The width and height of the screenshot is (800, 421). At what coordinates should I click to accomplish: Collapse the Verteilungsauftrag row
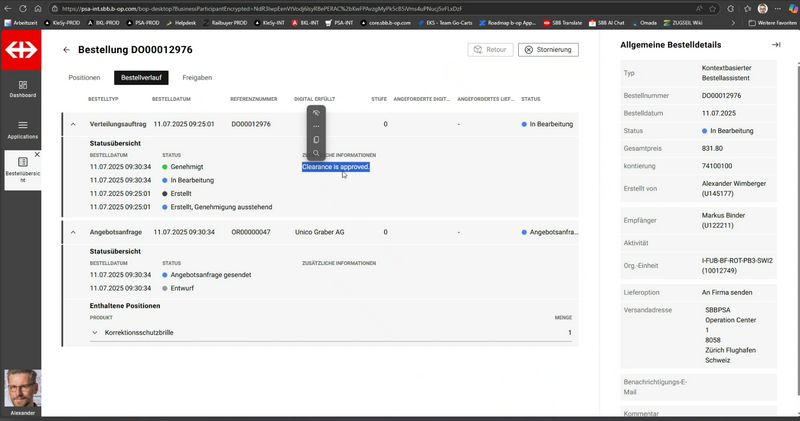pos(72,124)
